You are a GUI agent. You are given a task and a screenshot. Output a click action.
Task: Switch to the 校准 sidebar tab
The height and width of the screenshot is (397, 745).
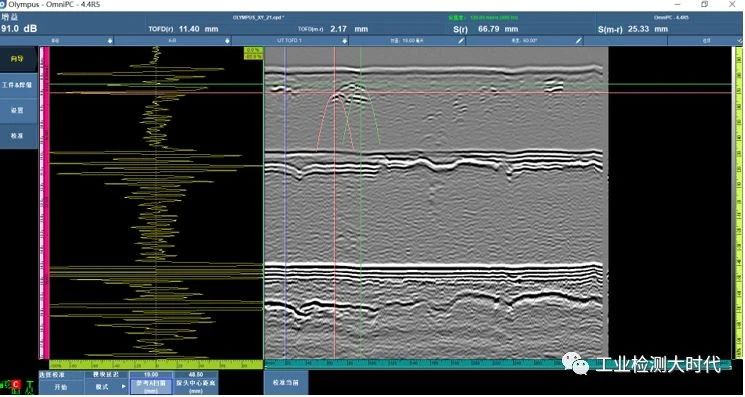coord(19,136)
